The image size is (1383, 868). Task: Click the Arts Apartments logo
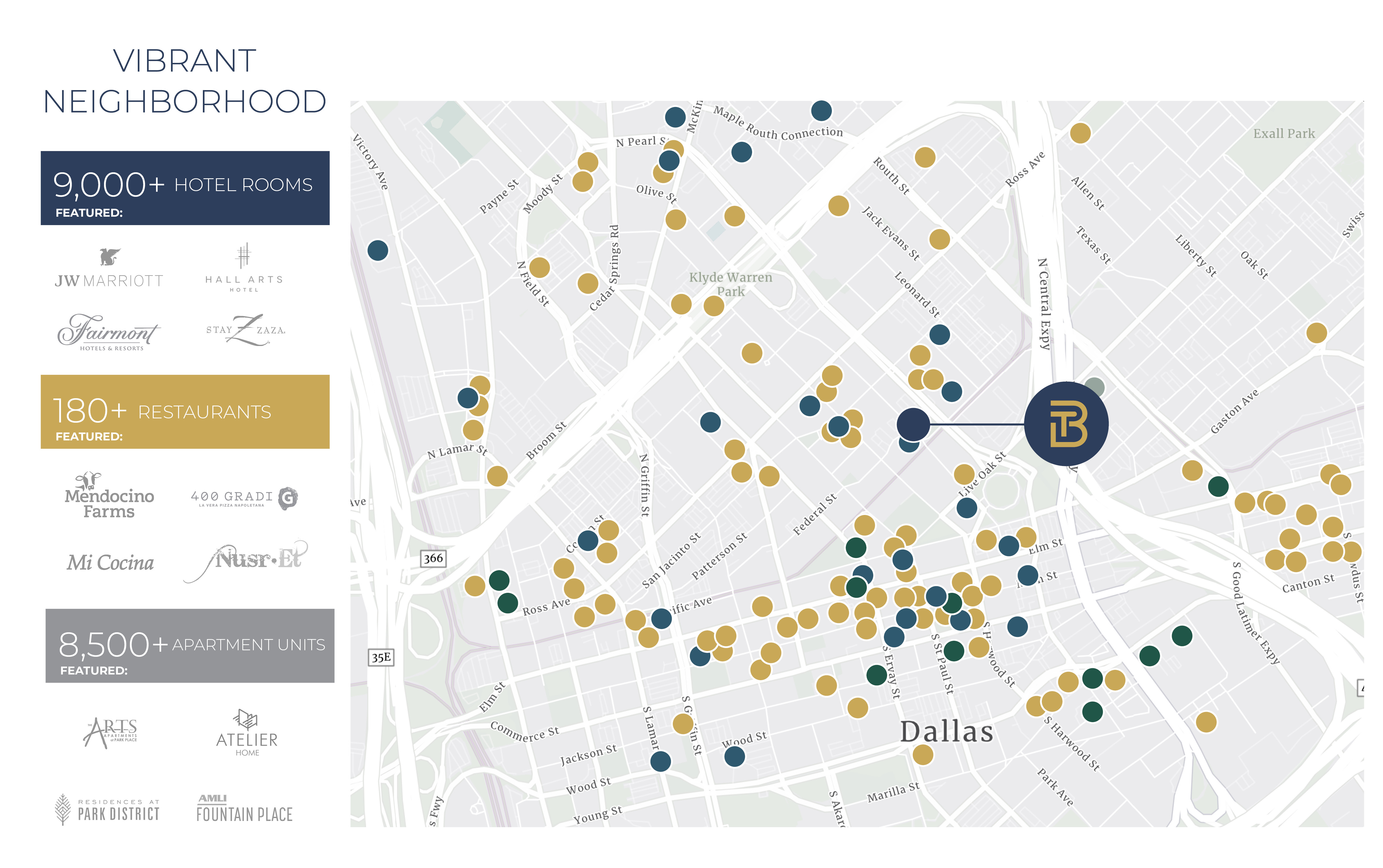[x=110, y=733]
